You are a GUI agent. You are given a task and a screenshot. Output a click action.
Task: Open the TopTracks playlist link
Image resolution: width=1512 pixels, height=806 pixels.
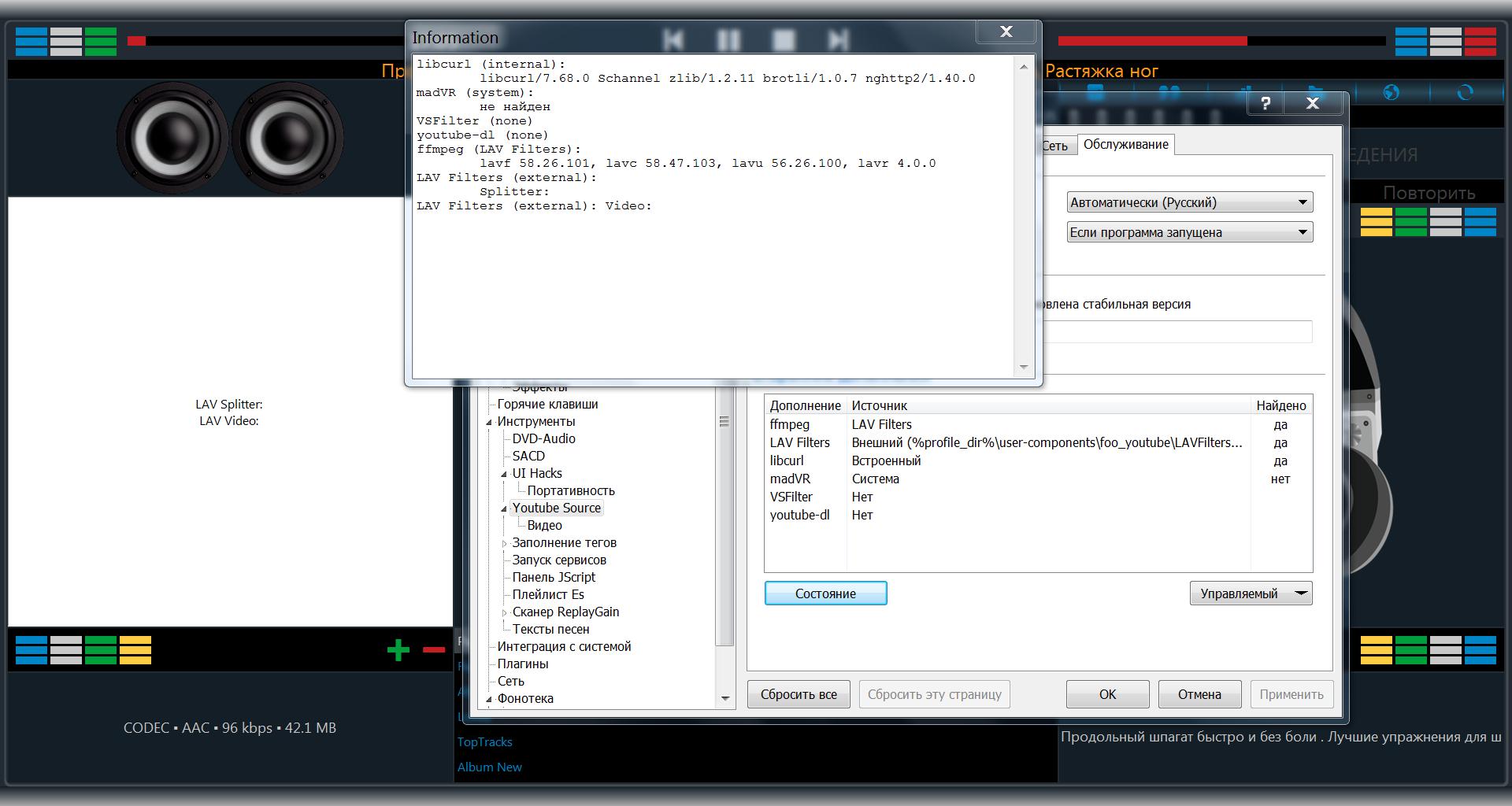tap(484, 742)
